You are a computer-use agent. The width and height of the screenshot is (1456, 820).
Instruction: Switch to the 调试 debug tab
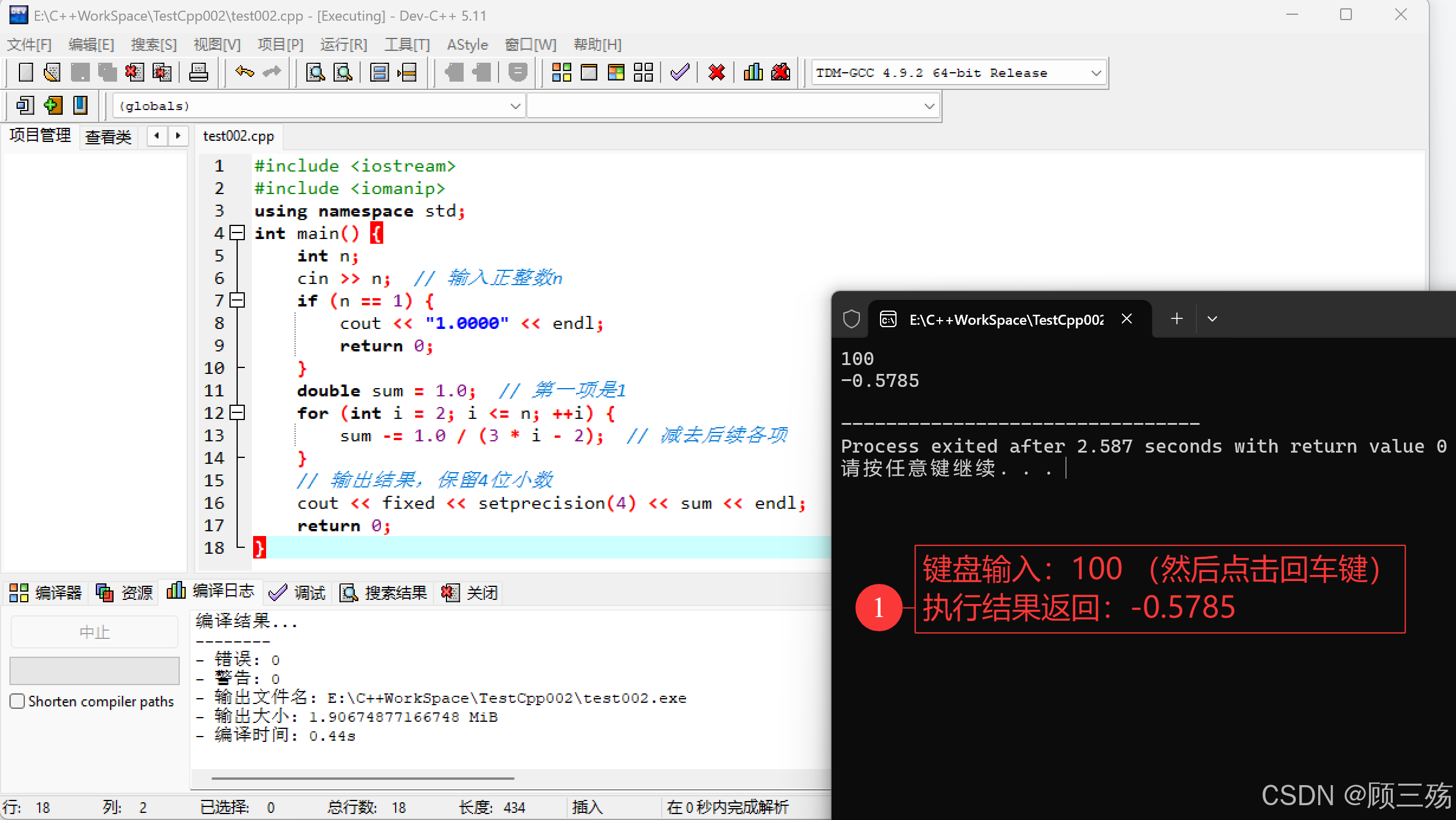pos(297,592)
